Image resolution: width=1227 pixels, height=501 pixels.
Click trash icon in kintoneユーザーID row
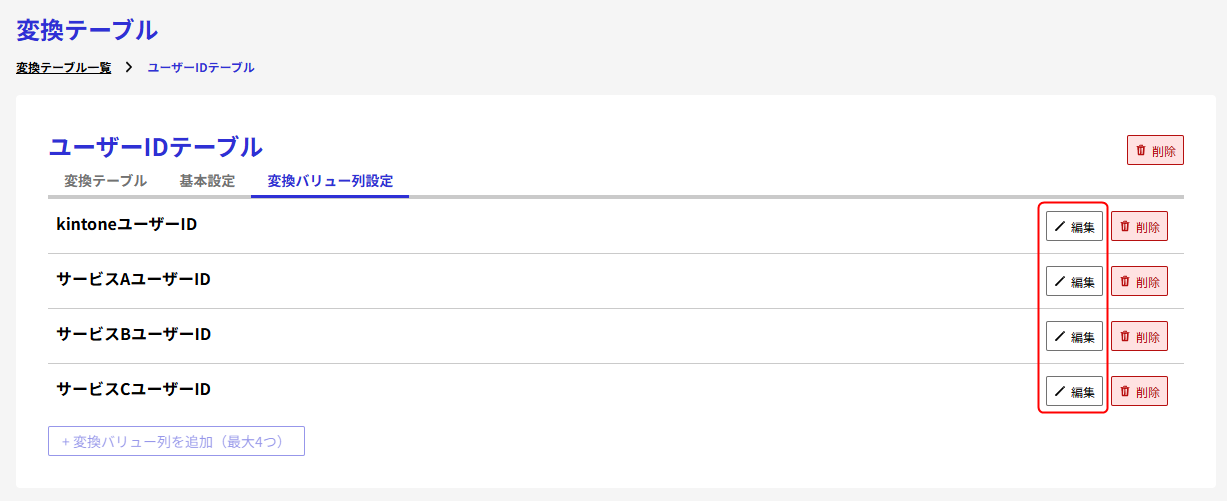pos(1125,227)
